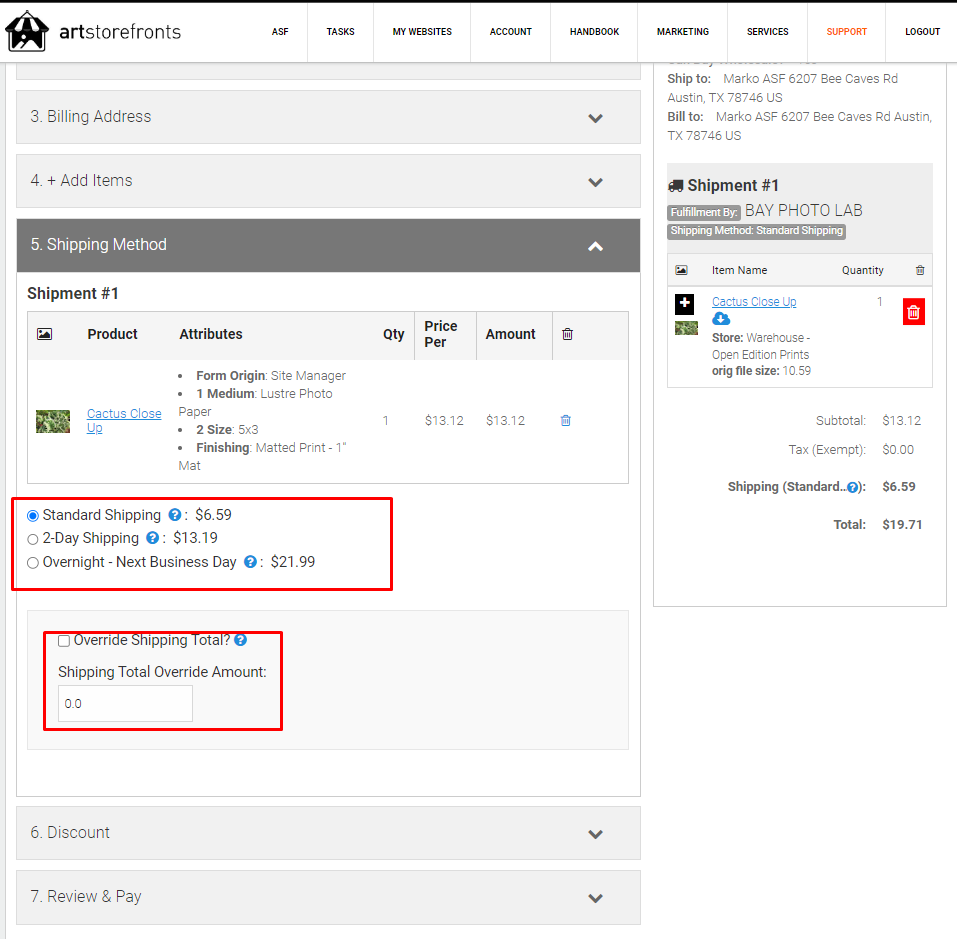The image size is (957, 939).
Task: Click help icon beside Override Shipping Total
Action: 240,640
